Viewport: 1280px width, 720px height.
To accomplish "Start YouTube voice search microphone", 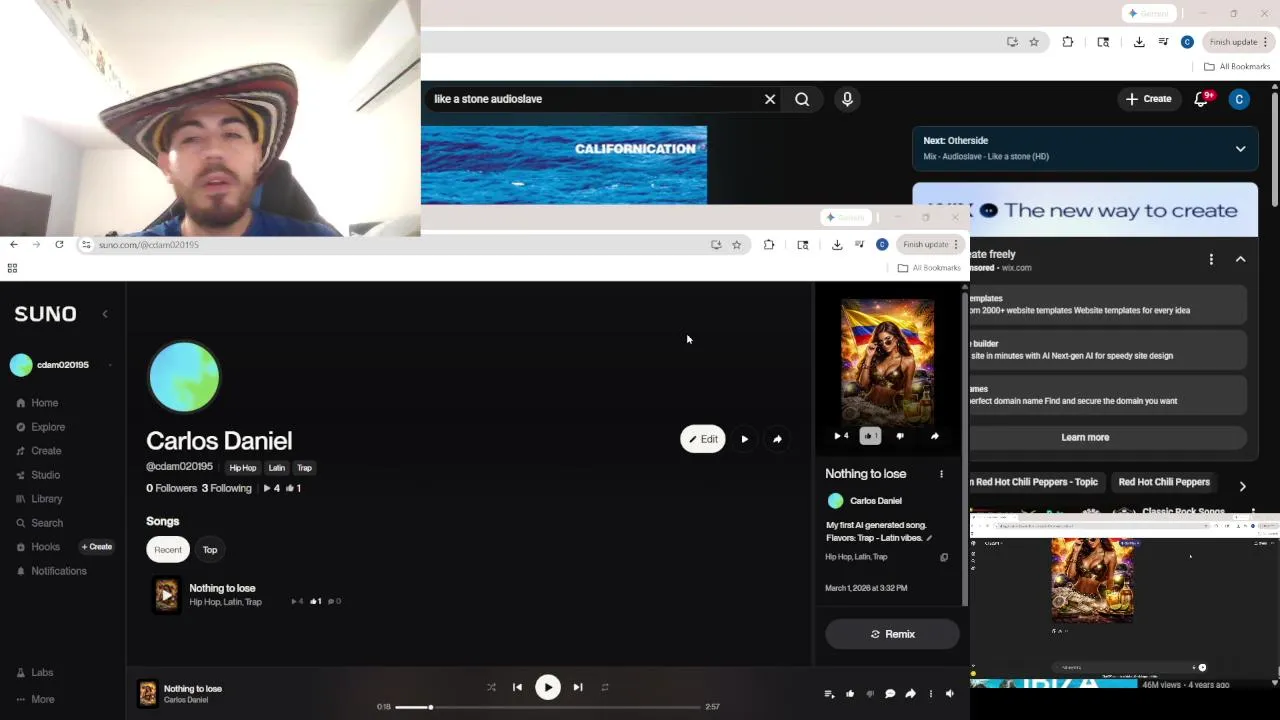I will coord(847,99).
